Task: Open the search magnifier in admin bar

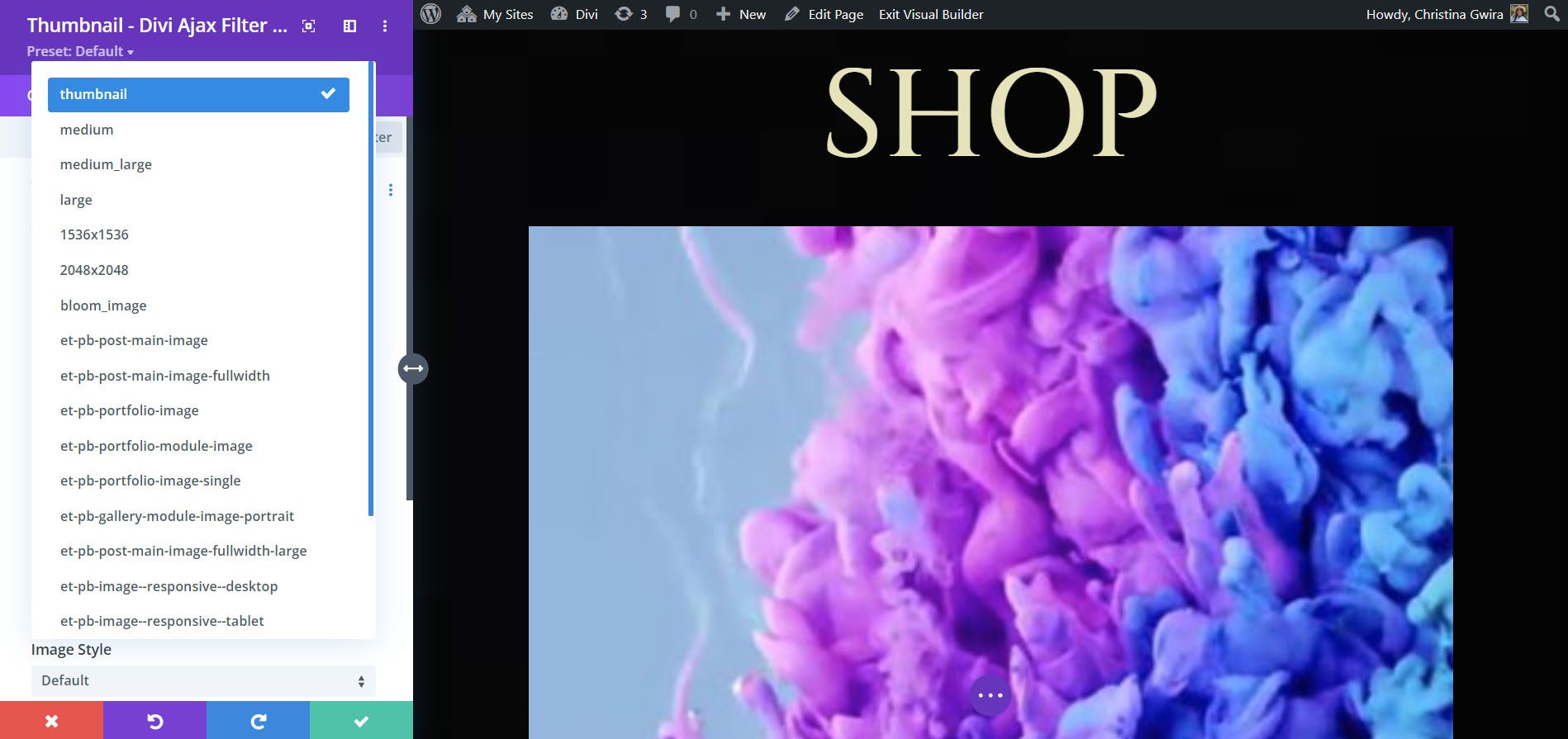Action: 1551,14
